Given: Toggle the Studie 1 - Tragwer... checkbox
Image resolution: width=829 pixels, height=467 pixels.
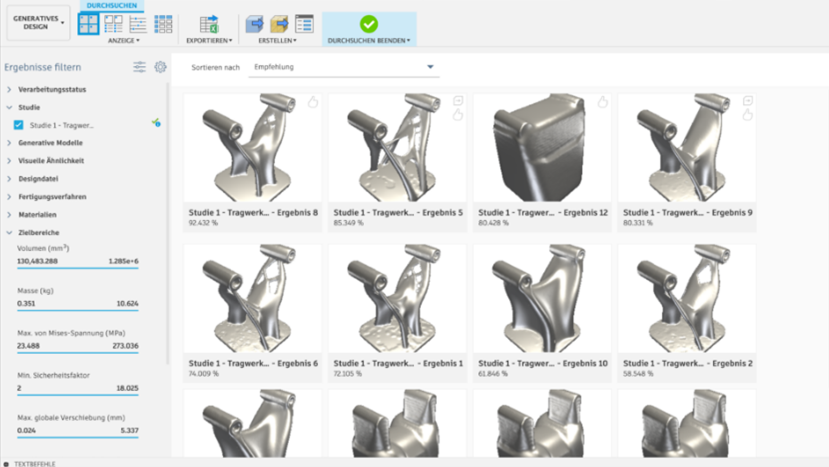Looking at the screenshot, I should [x=19, y=125].
